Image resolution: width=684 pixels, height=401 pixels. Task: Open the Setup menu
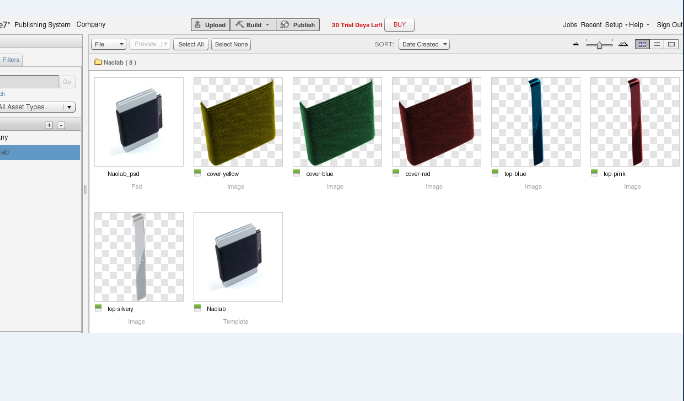pos(614,25)
